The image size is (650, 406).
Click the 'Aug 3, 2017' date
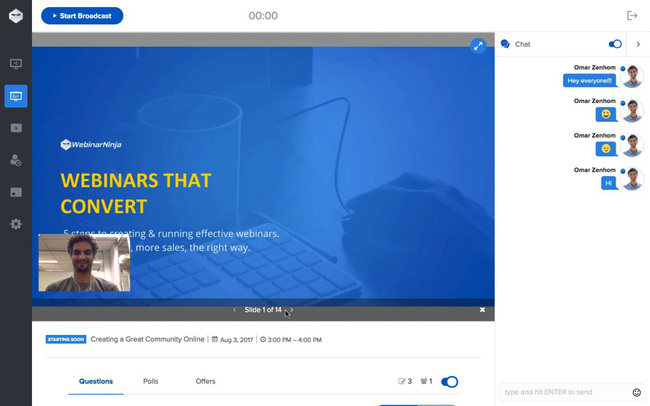[236, 340]
